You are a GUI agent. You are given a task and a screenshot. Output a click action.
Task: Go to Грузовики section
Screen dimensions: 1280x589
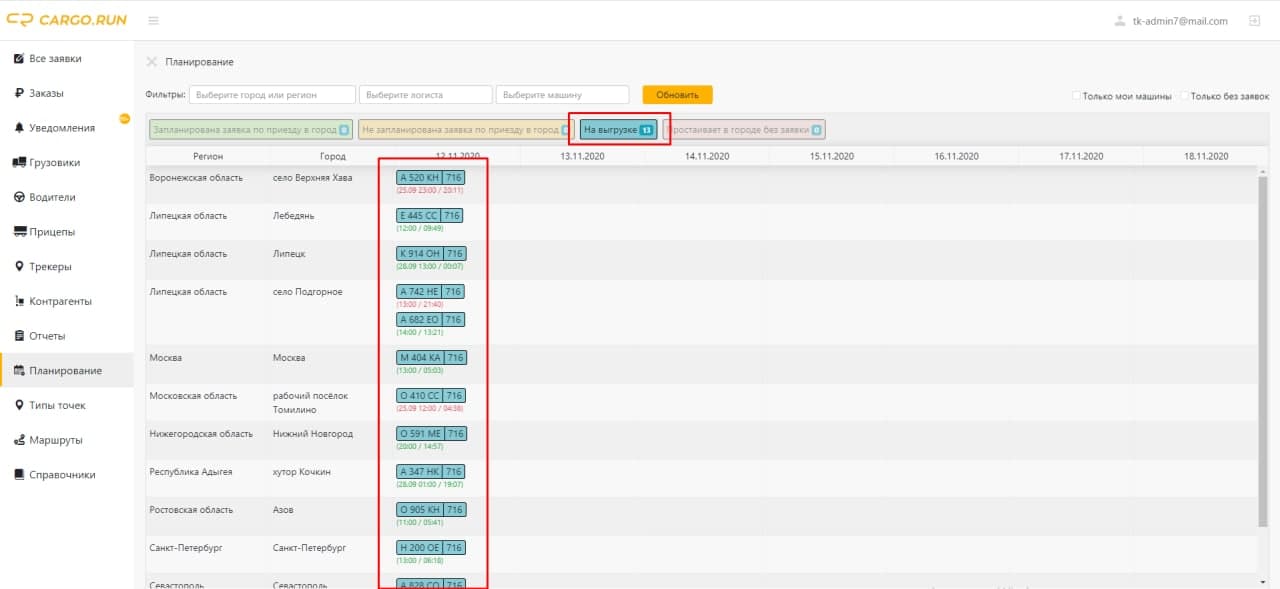(x=55, y=162)
